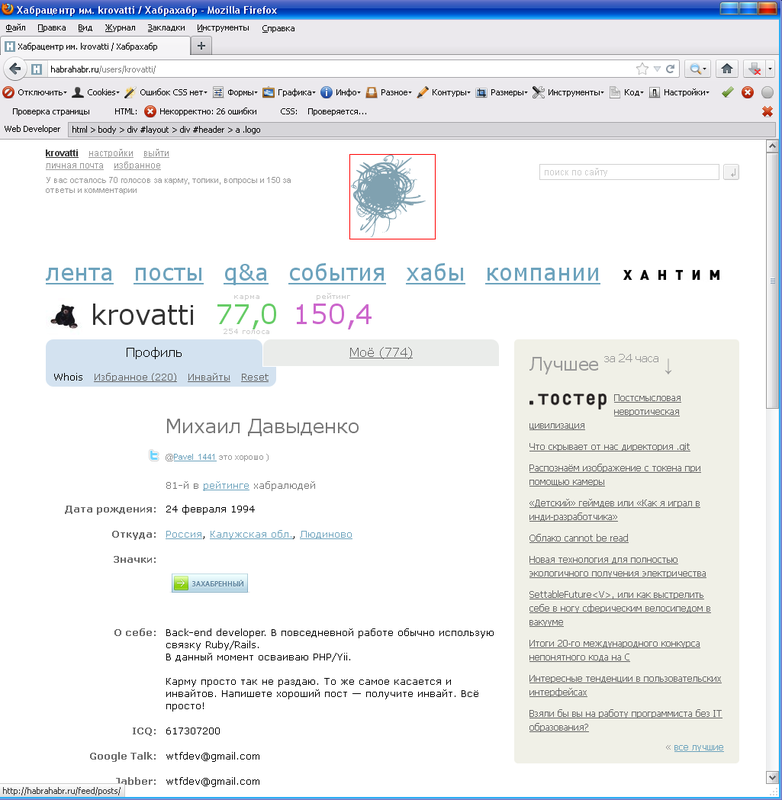Click the downloads arrow icon in toolbar

754,69
